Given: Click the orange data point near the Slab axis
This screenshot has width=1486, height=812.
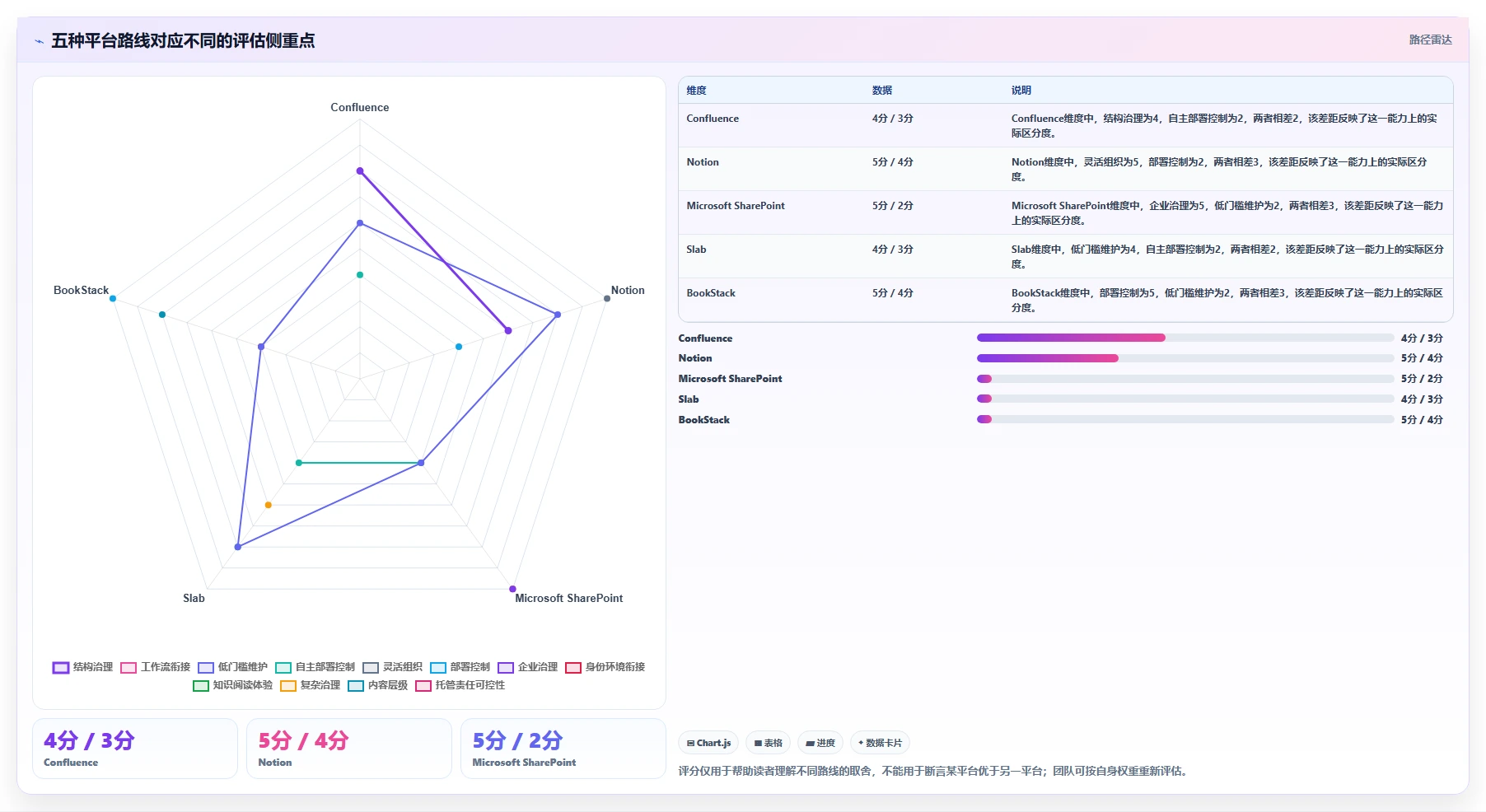Looking at the screenshot, I should (269, 505).
